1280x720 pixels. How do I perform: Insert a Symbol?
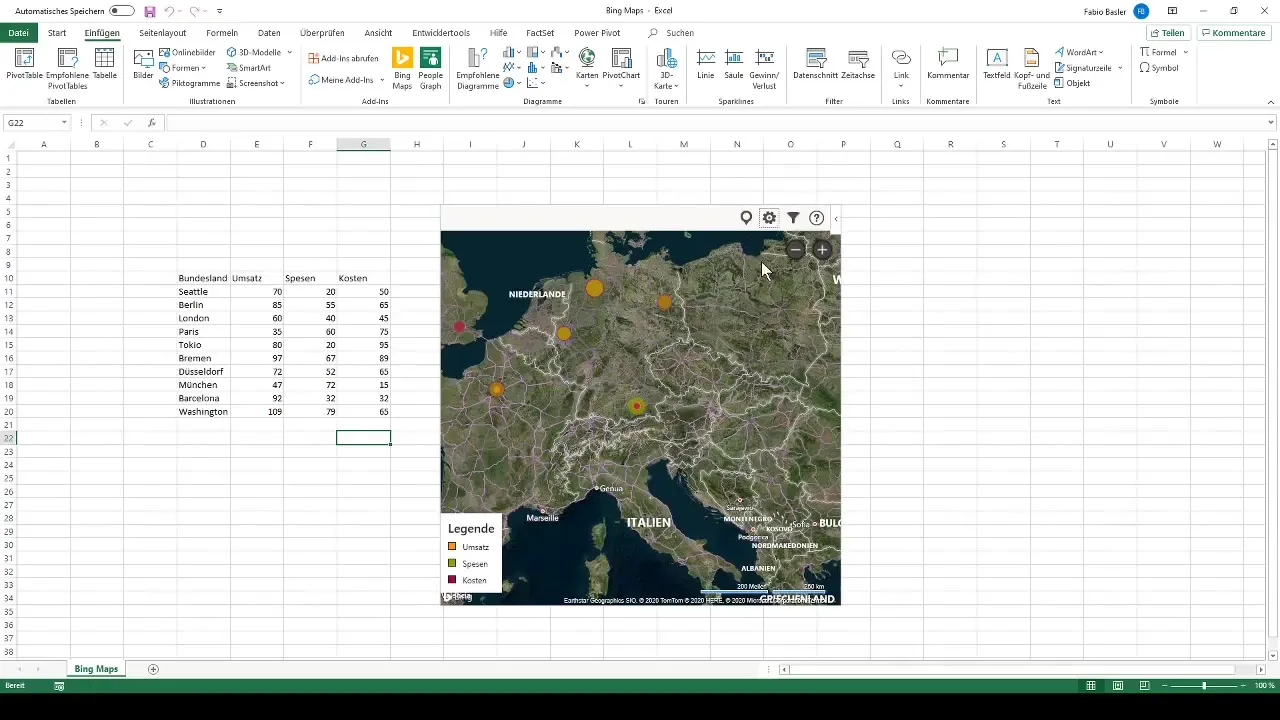1159,68
